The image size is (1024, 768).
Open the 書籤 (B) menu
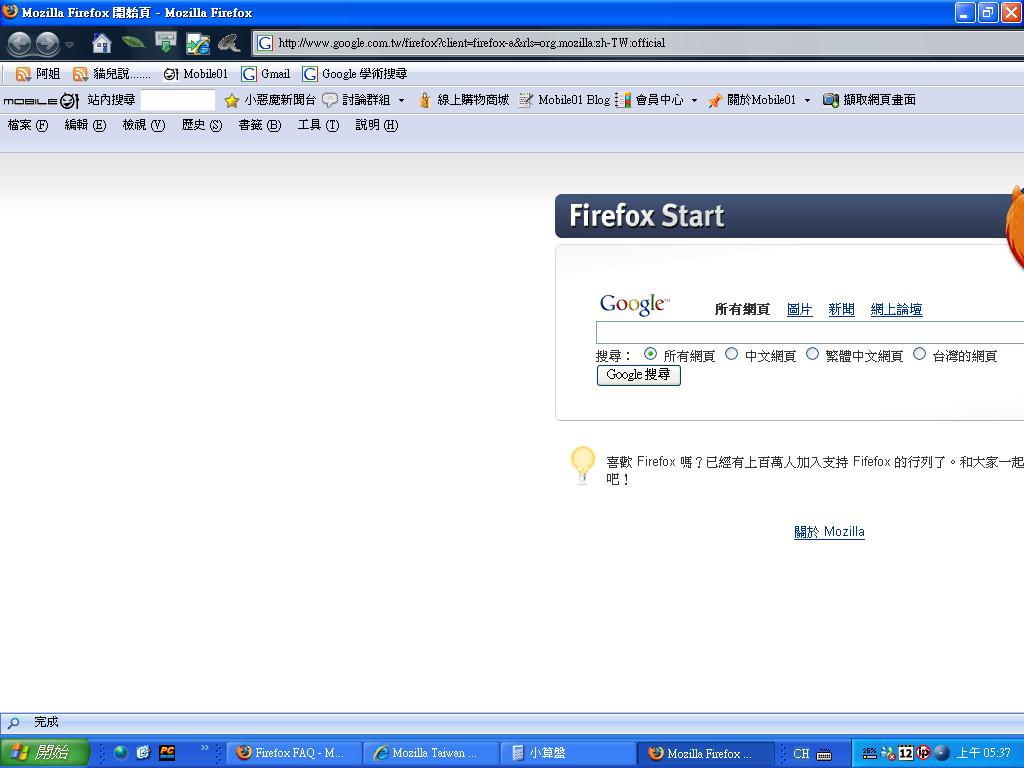(259, 125)
